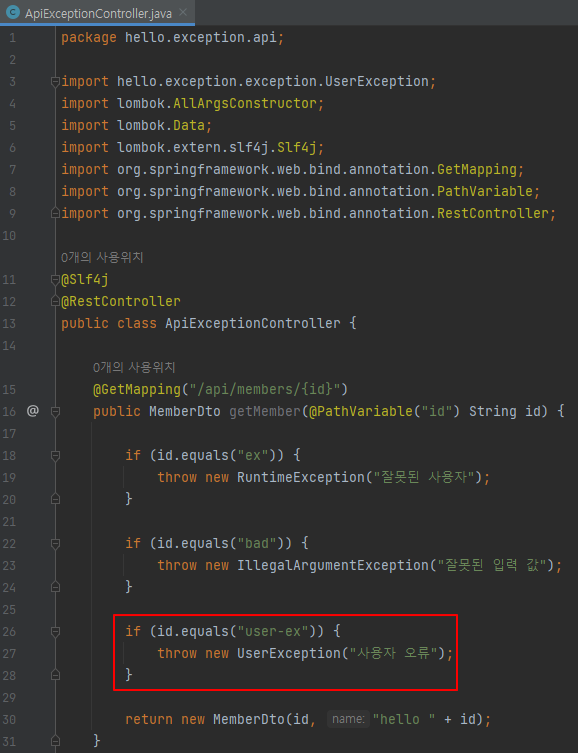578x753 pixels.
Task: Open usages hint above @Slf4j annotation
Action: (102, 258)
